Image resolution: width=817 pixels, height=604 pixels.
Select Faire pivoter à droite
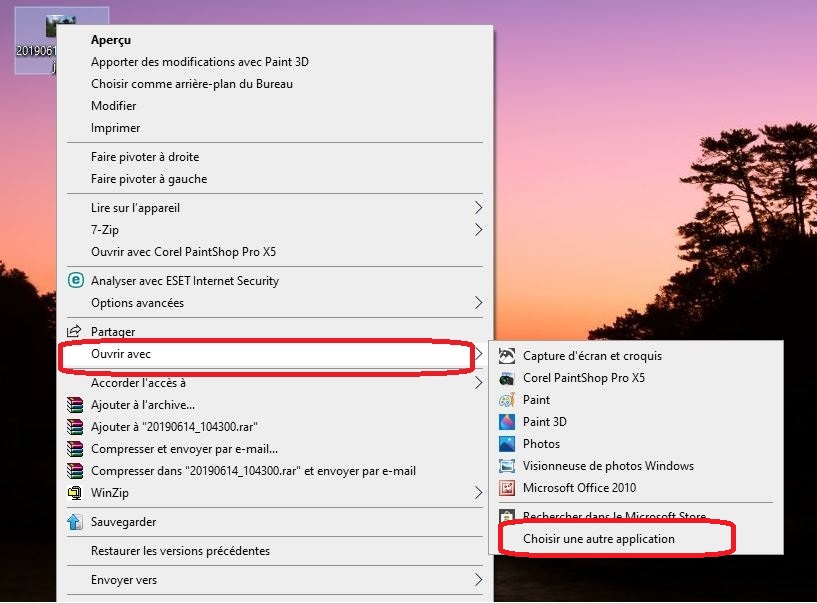[275, 156]
